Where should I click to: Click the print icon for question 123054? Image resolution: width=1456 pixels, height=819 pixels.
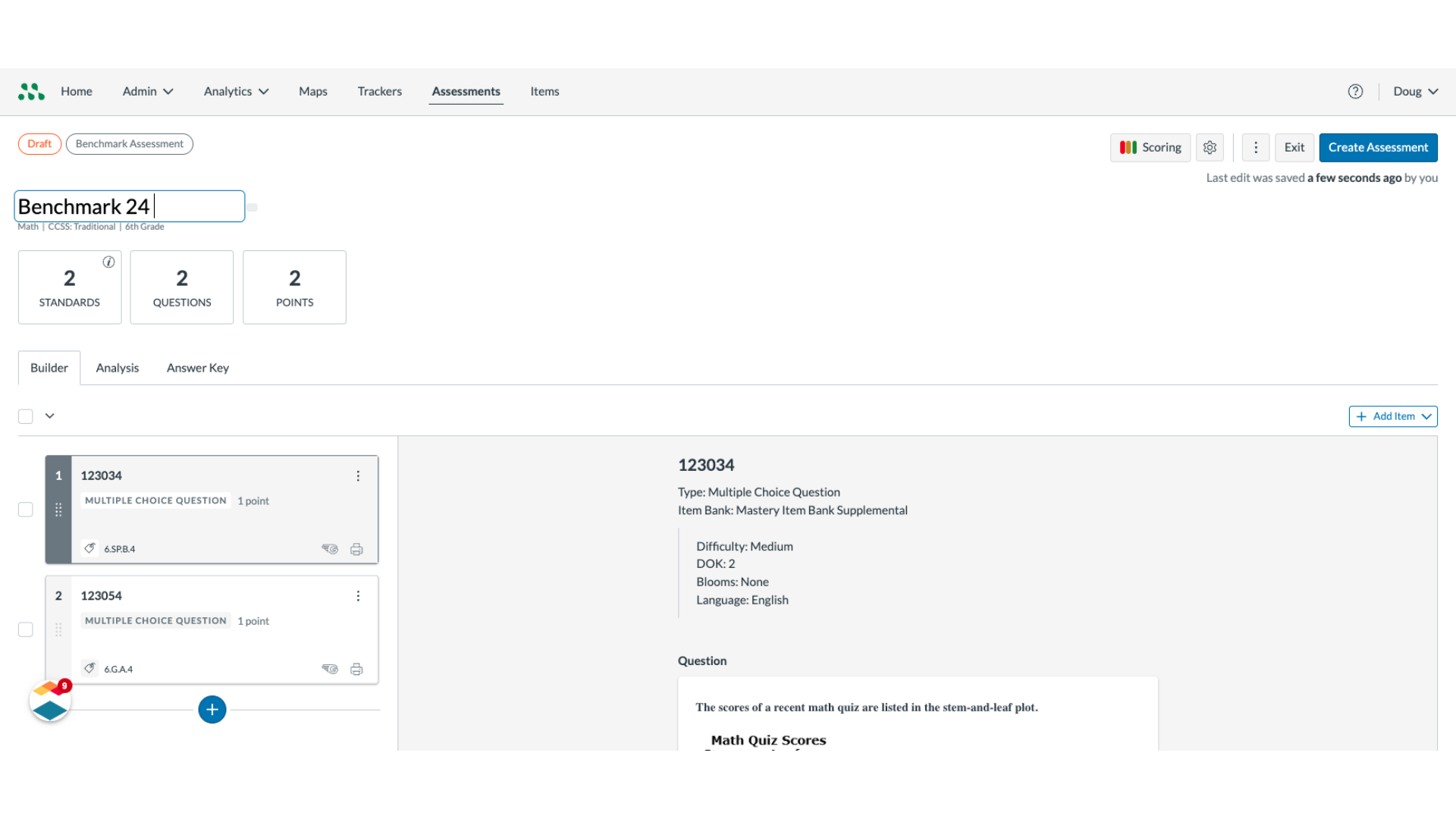(x=357, y=668)
